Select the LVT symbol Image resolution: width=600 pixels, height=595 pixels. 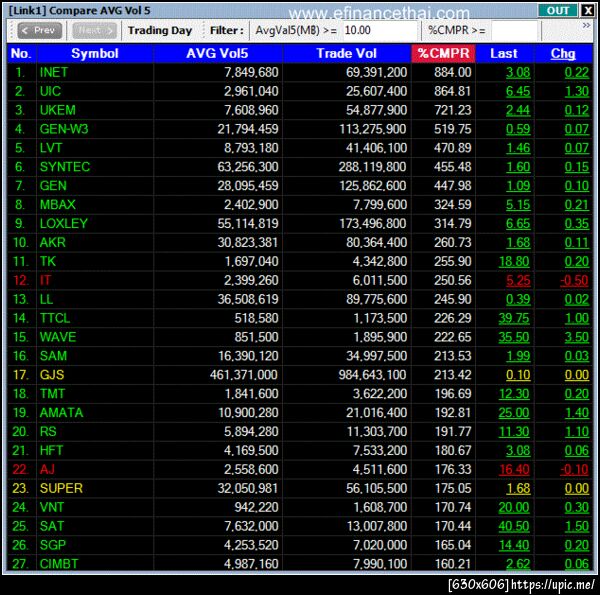click(x=51, y=148)
